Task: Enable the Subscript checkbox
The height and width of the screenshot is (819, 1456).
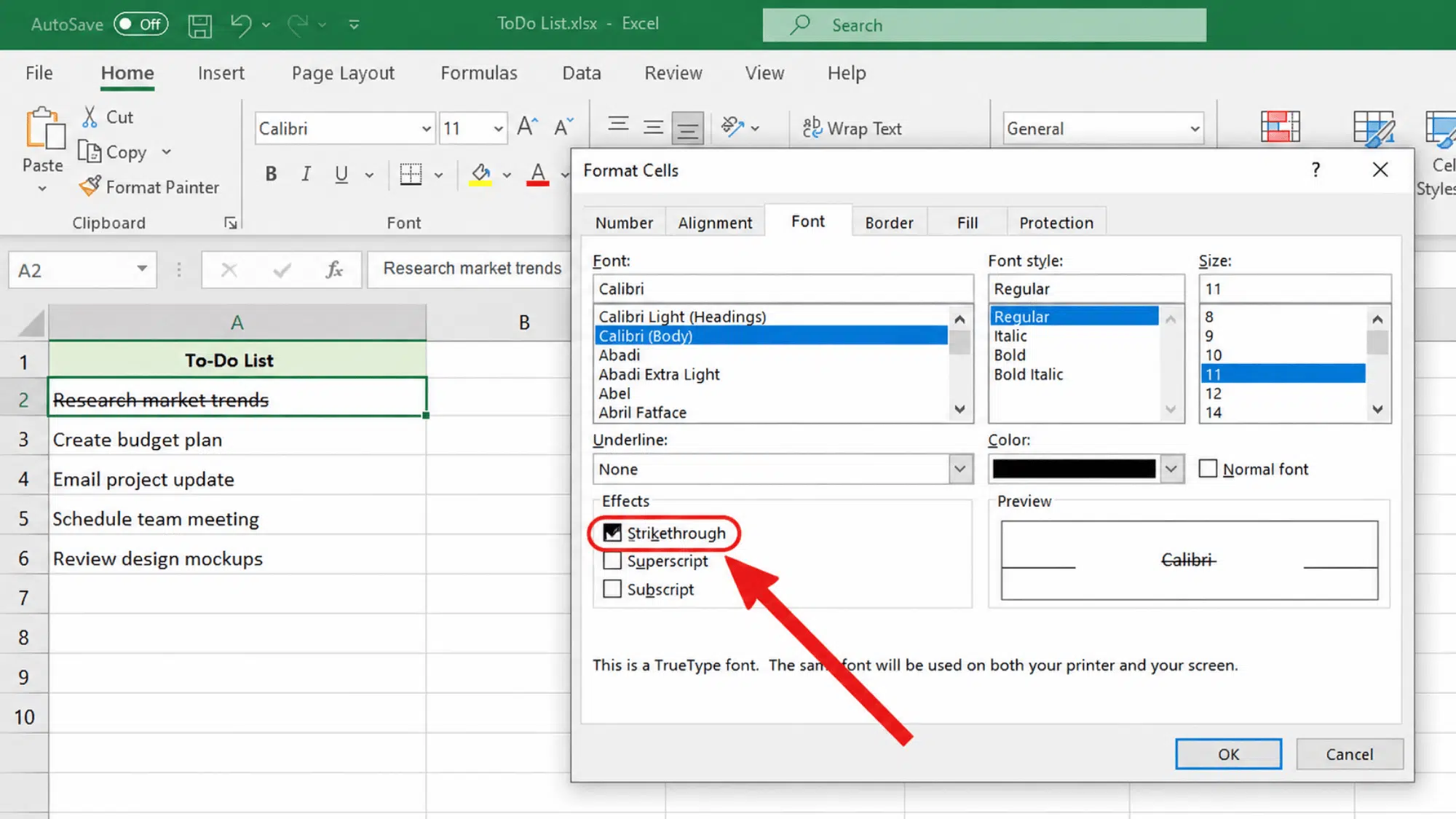Action: pos(612,588)
